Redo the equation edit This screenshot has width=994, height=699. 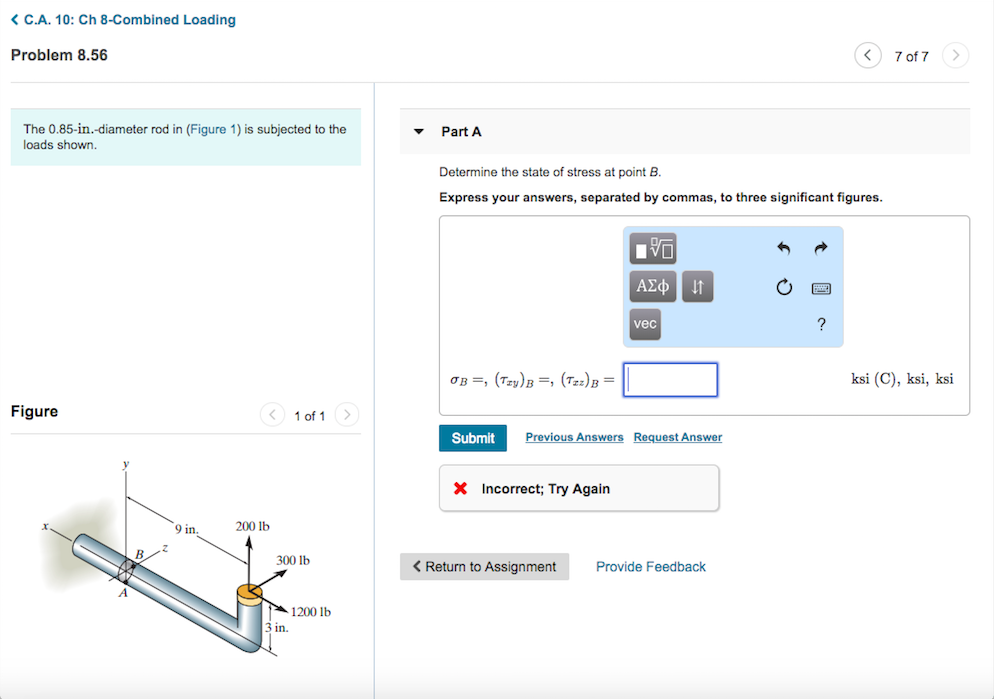[819, 248]
